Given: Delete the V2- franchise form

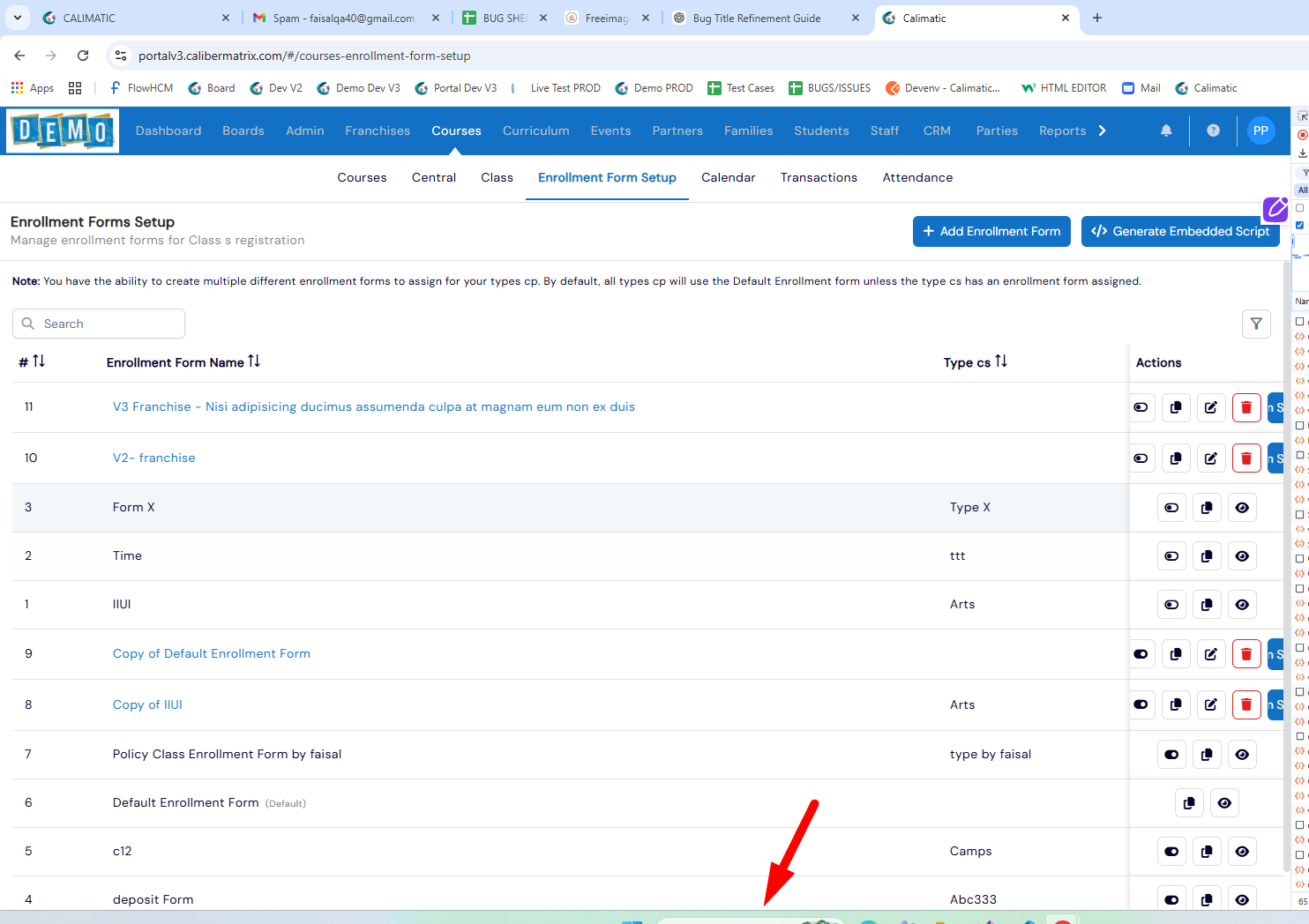Looking at the screenshot, I should pos(1246,458).
